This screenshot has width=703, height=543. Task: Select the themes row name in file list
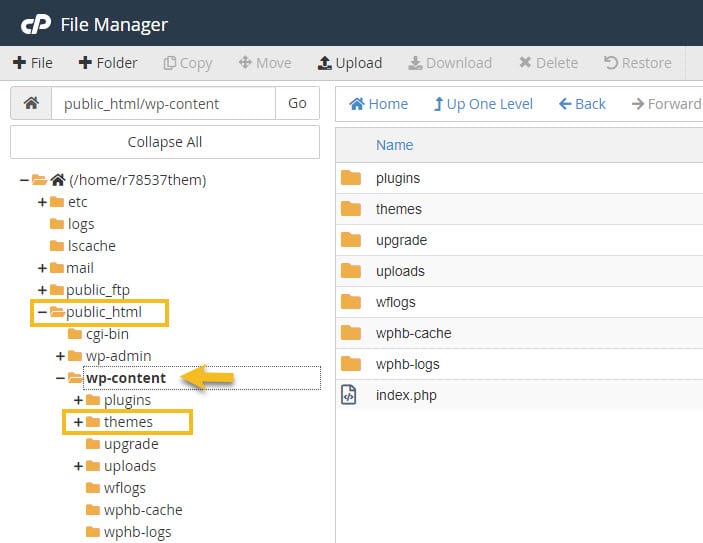(x=399, y=209)
